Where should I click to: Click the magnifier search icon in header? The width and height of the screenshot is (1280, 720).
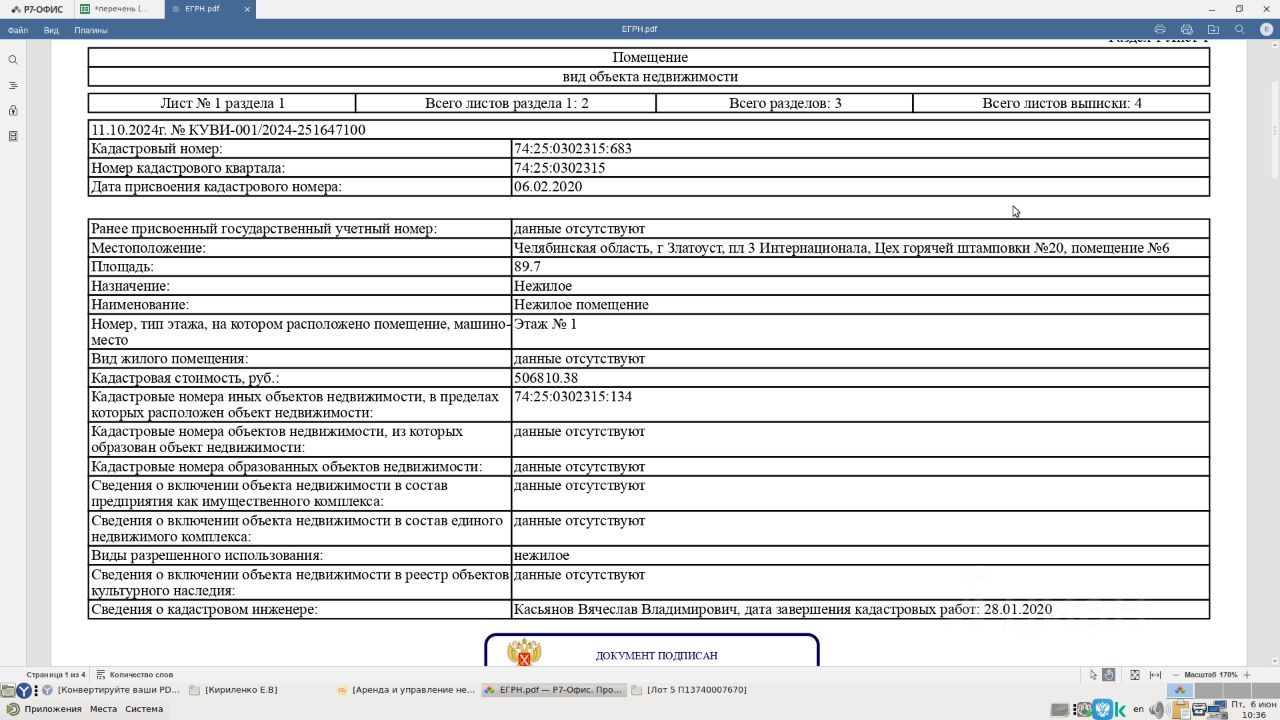1240,30
